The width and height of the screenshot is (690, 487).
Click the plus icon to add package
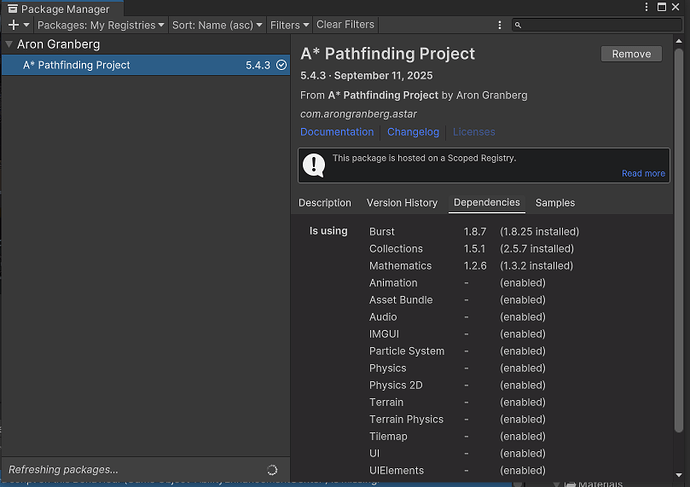(x=13, y=24)
